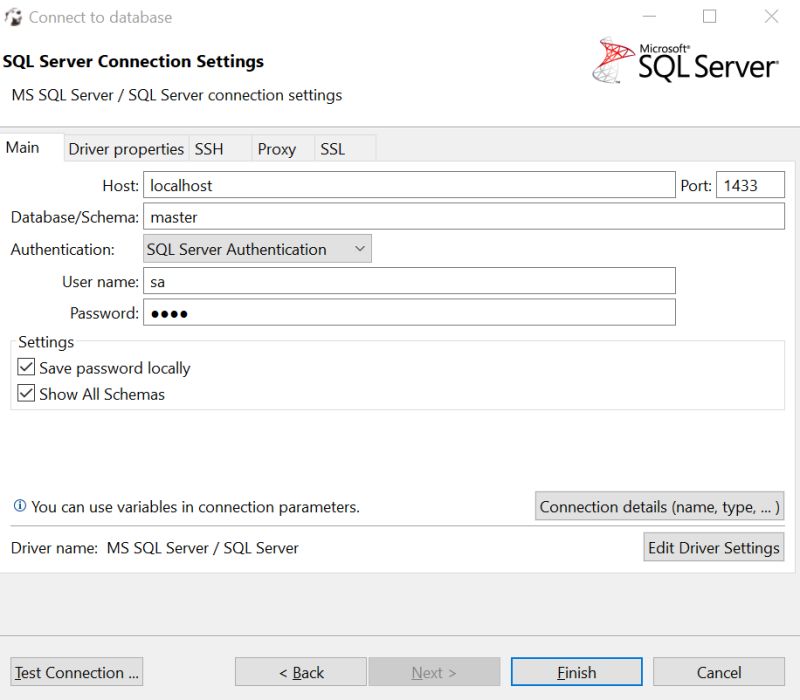The height and width of the screenshot is (700, 800).
Task: Select the Password input field
Action: pos(400,312)
